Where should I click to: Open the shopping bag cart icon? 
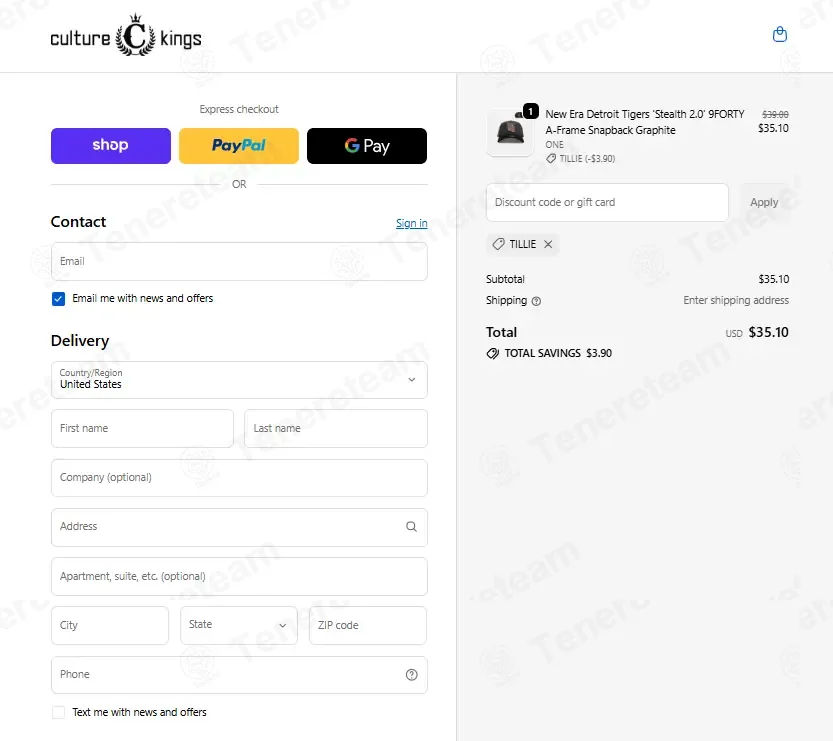pyautogui.click(x=779, y=35)
